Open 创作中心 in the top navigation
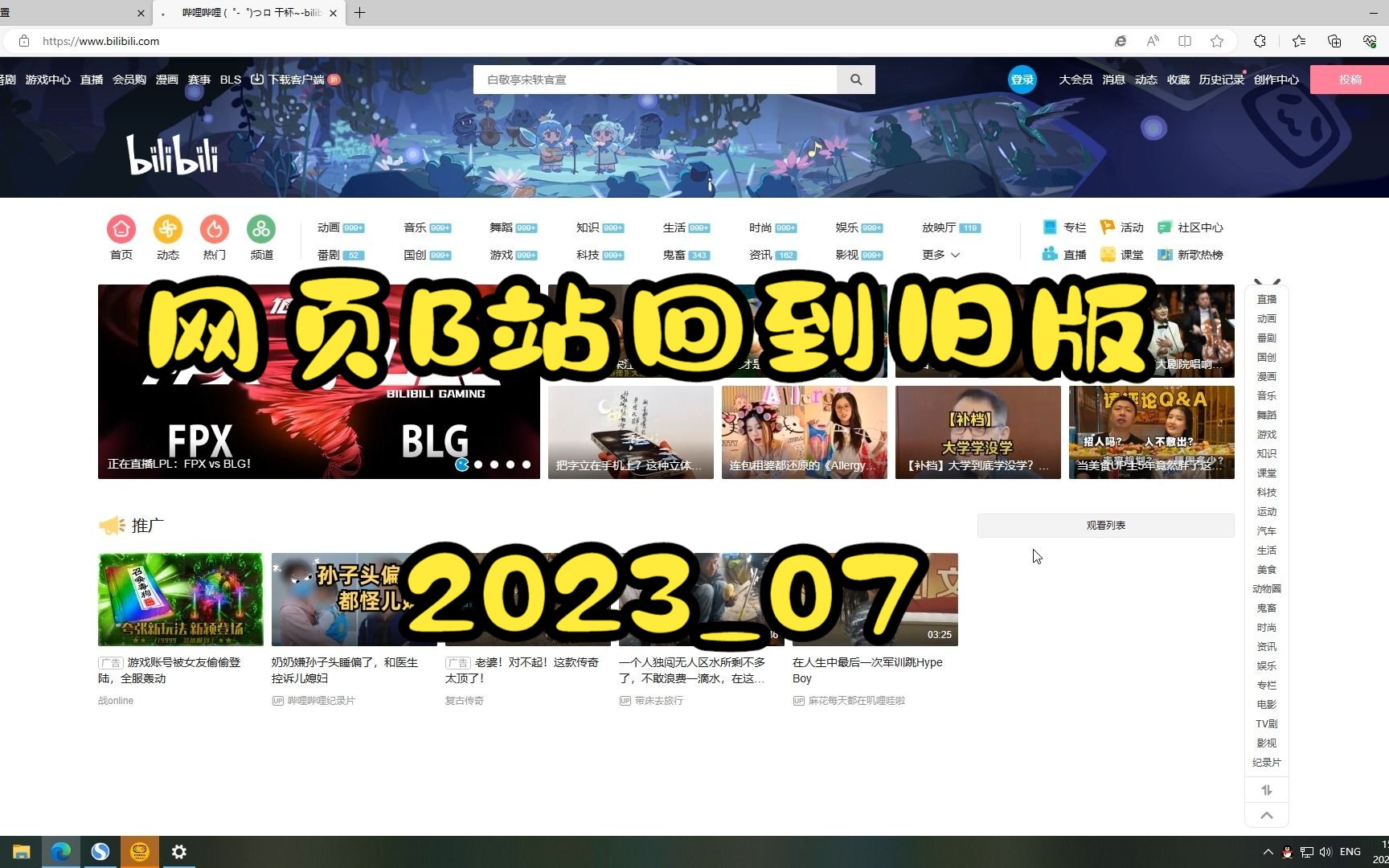 1276,80
